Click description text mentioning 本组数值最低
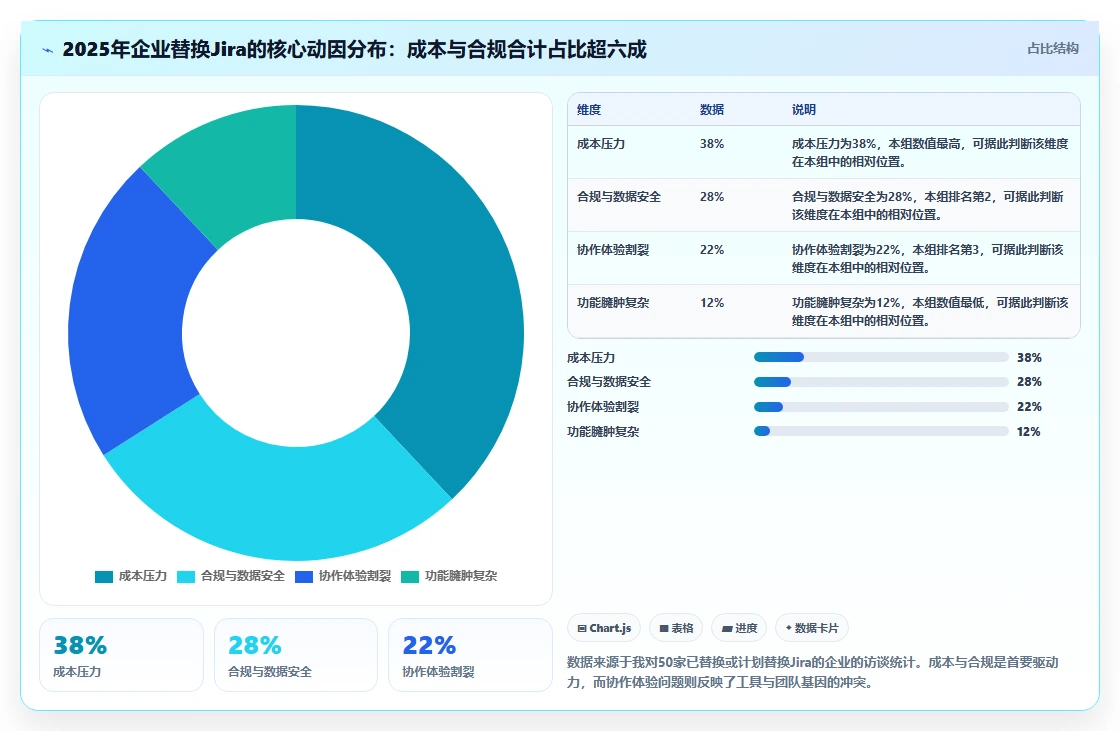Viewport: 1120px width, 731px height. tap(930, 311)
